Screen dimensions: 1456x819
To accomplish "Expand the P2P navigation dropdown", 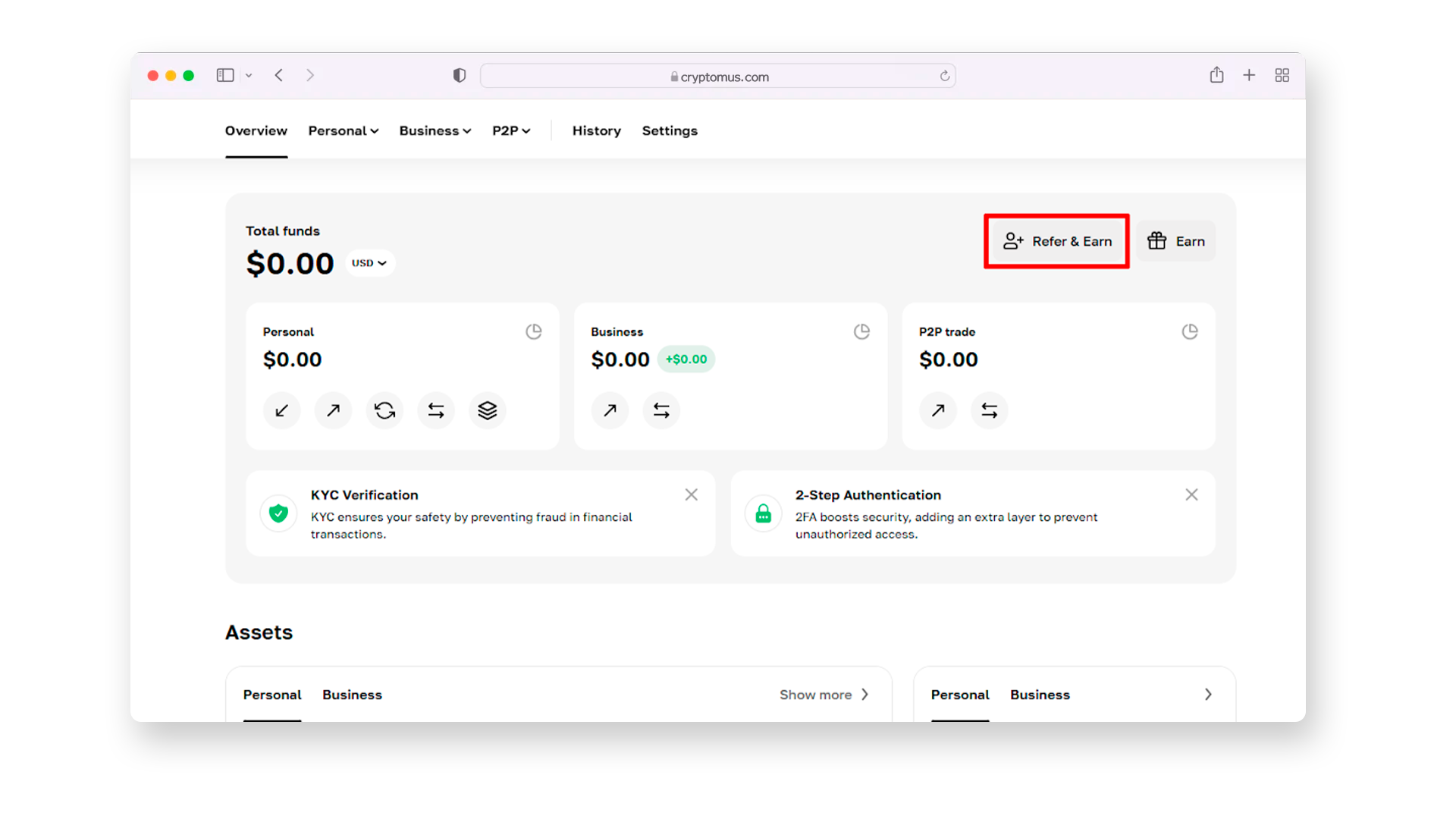I will [x=510, y=130].
